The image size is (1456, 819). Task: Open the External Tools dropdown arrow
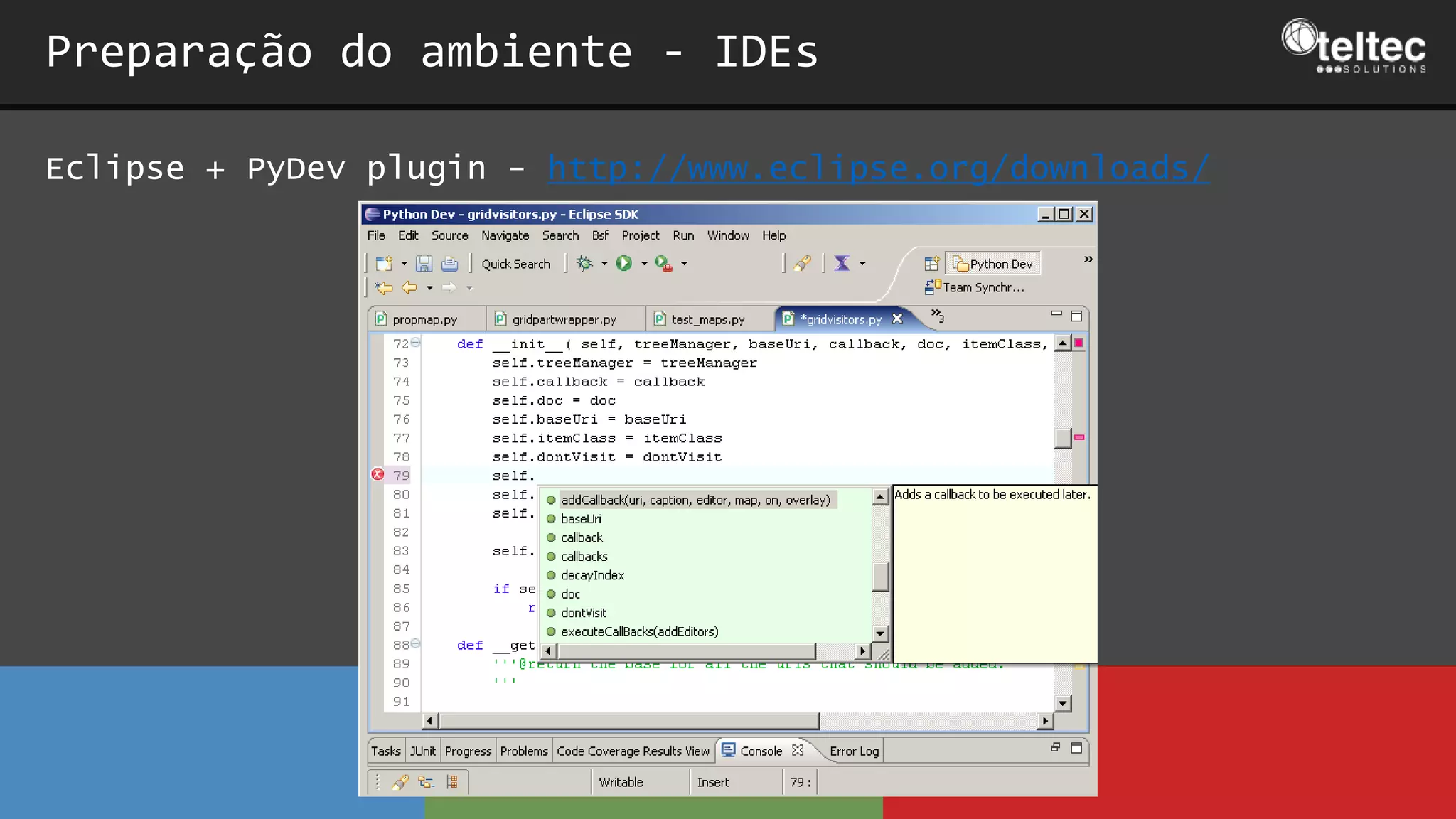tap(684, 264)
